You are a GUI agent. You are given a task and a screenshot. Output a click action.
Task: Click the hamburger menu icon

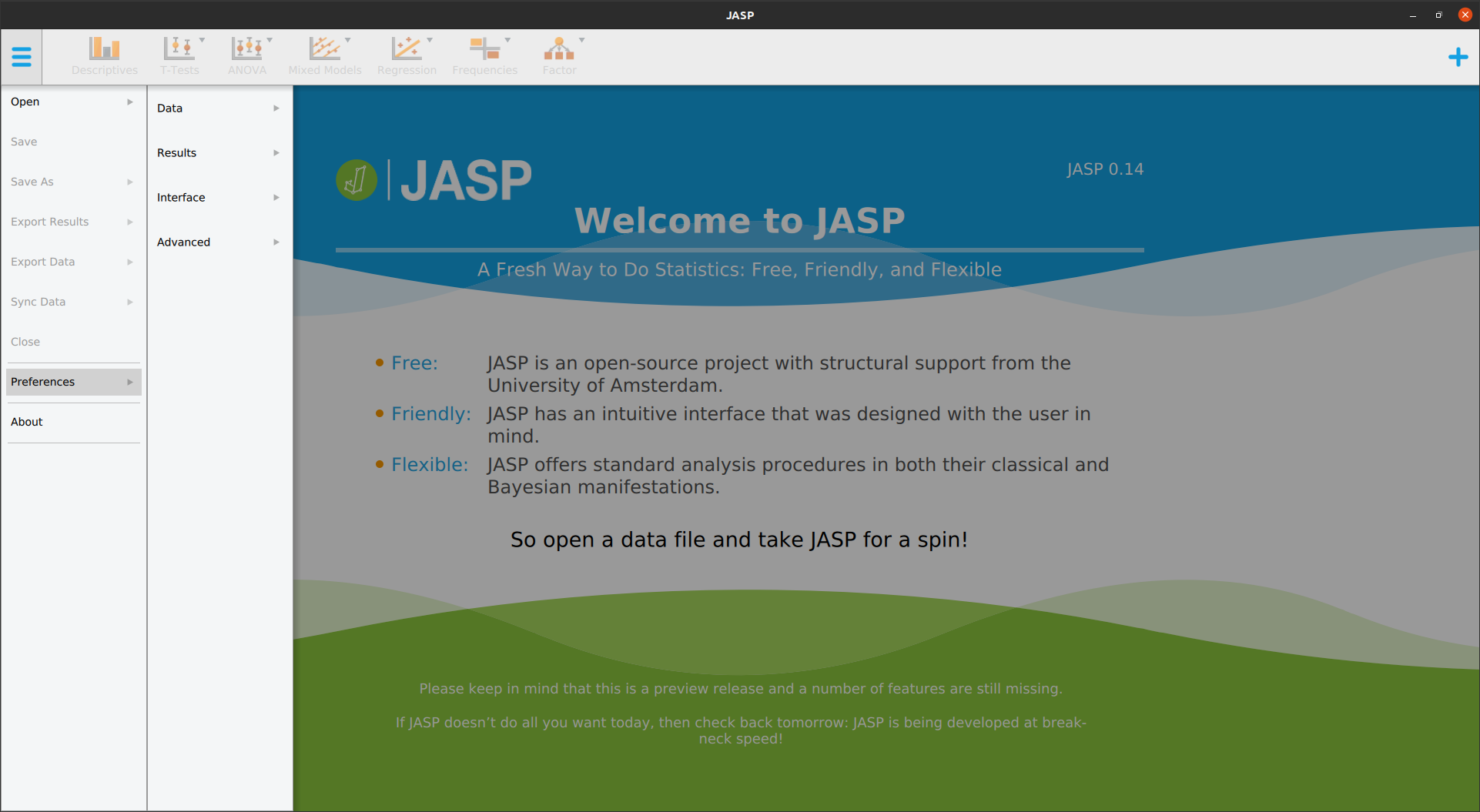pos(22,56)
